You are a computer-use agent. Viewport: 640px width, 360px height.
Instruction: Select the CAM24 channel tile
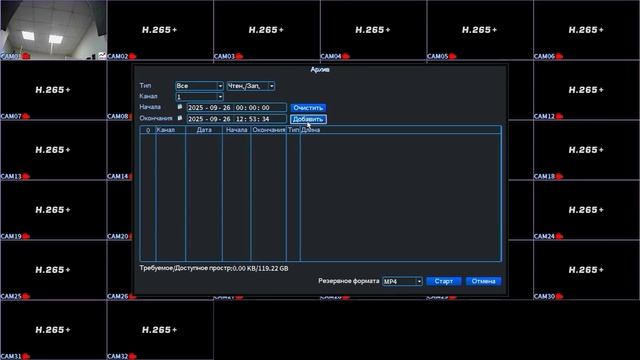pyautogui.click(x=586, y=210)
